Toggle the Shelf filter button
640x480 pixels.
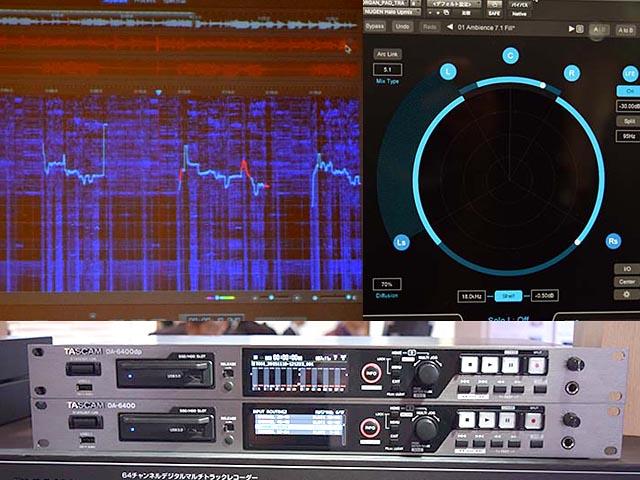point(508,296)
